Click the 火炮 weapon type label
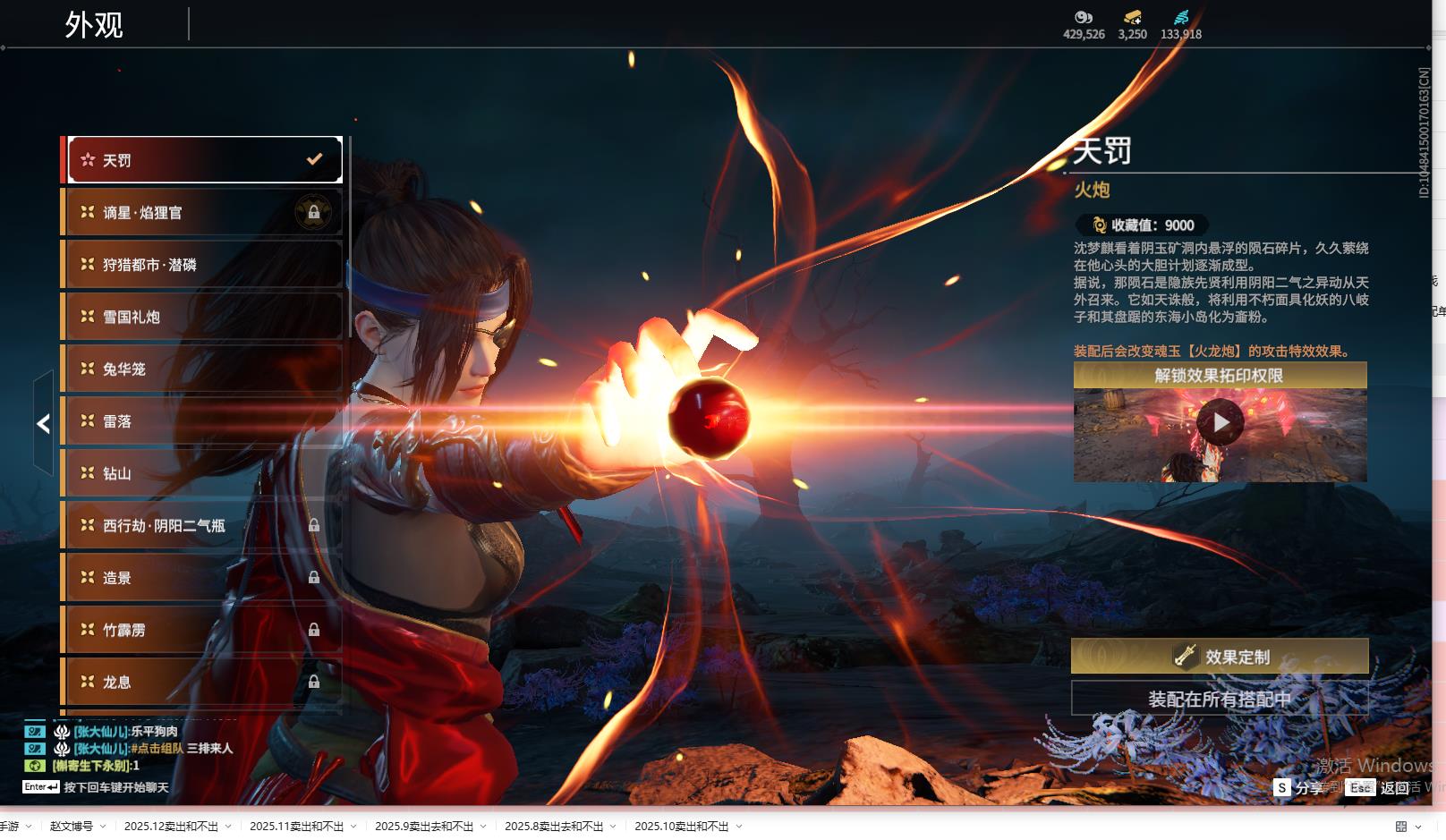Screen dimensions: 1446x840 (1092, 190)
